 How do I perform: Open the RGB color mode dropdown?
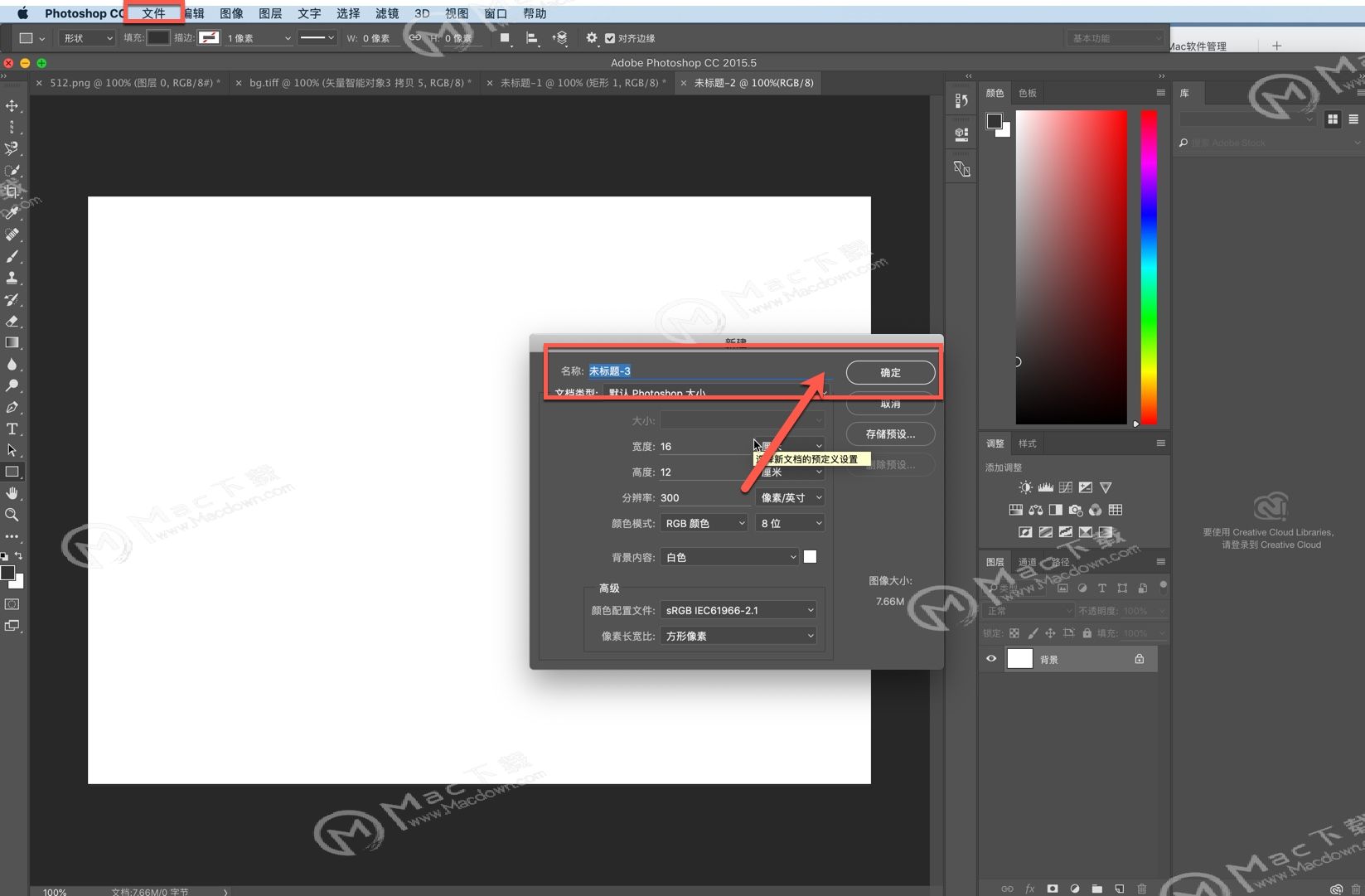click(x=704, y=523)
